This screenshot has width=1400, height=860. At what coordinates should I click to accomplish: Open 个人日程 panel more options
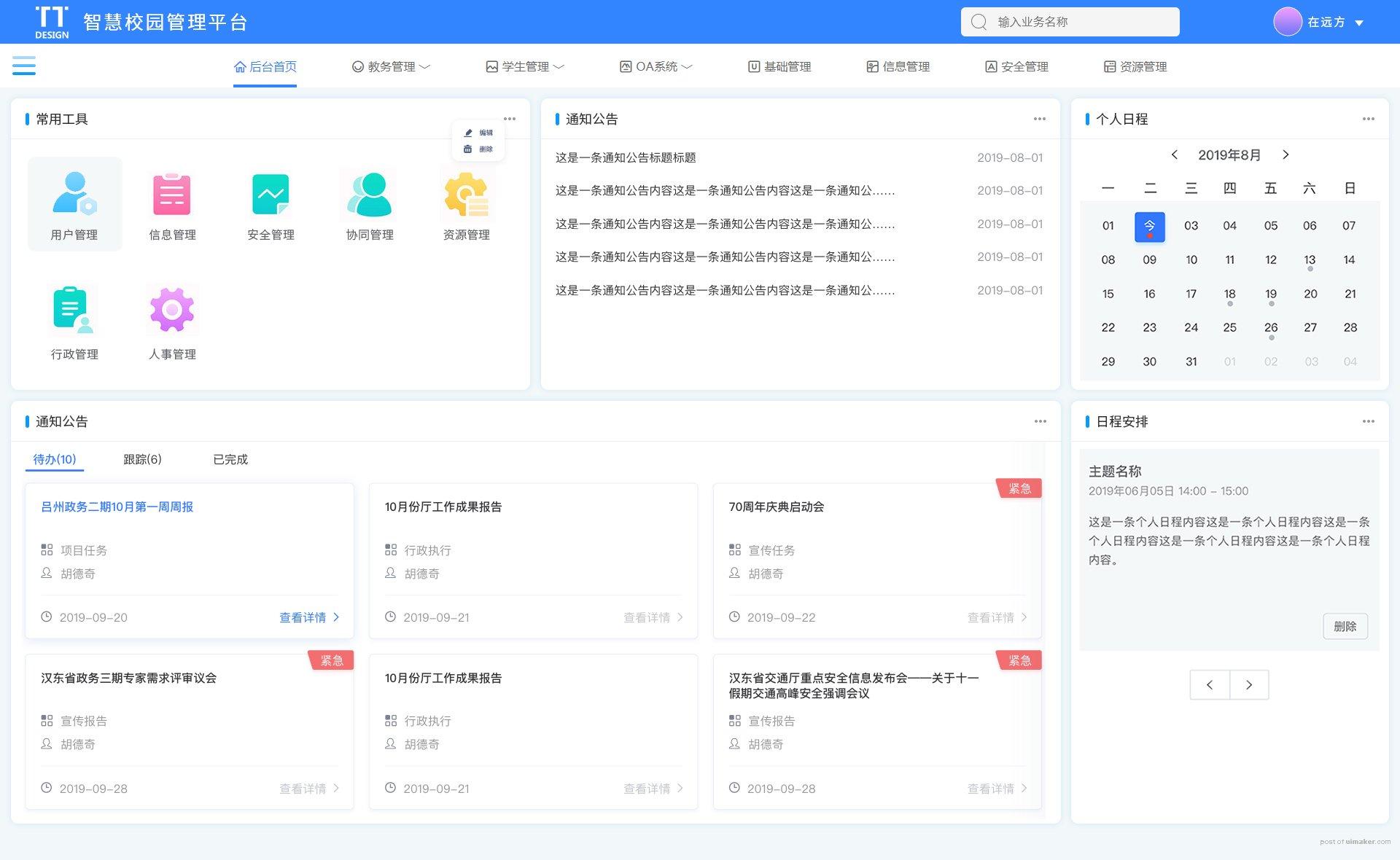(x=1368, y=119)
